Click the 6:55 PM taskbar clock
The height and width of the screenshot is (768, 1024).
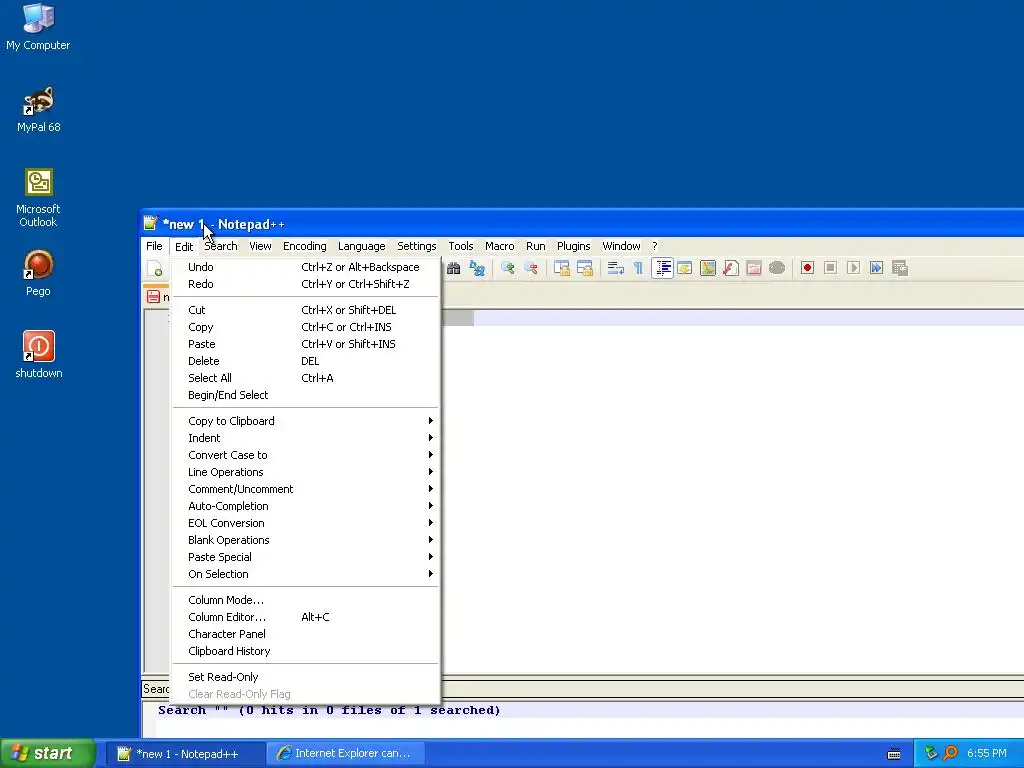pyautogui.click(x=986, y=754)
